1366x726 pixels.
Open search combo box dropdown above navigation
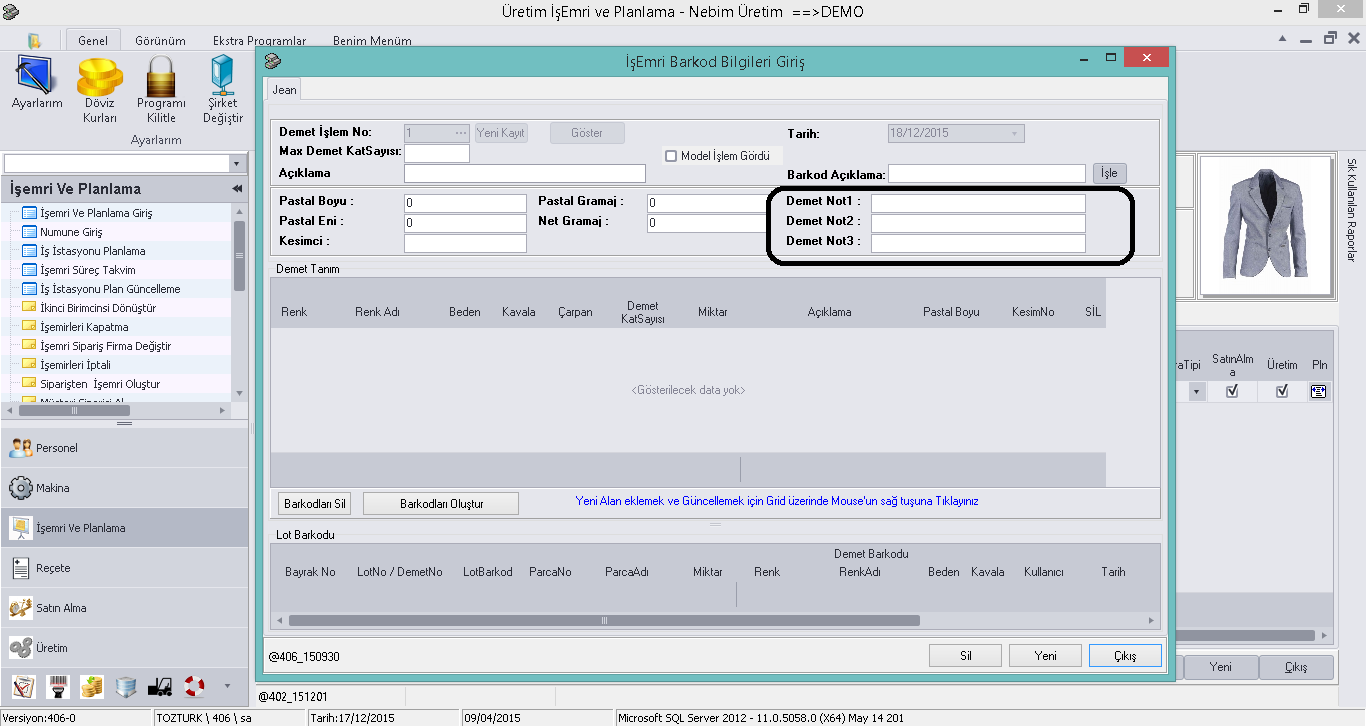tap(236, 163)
